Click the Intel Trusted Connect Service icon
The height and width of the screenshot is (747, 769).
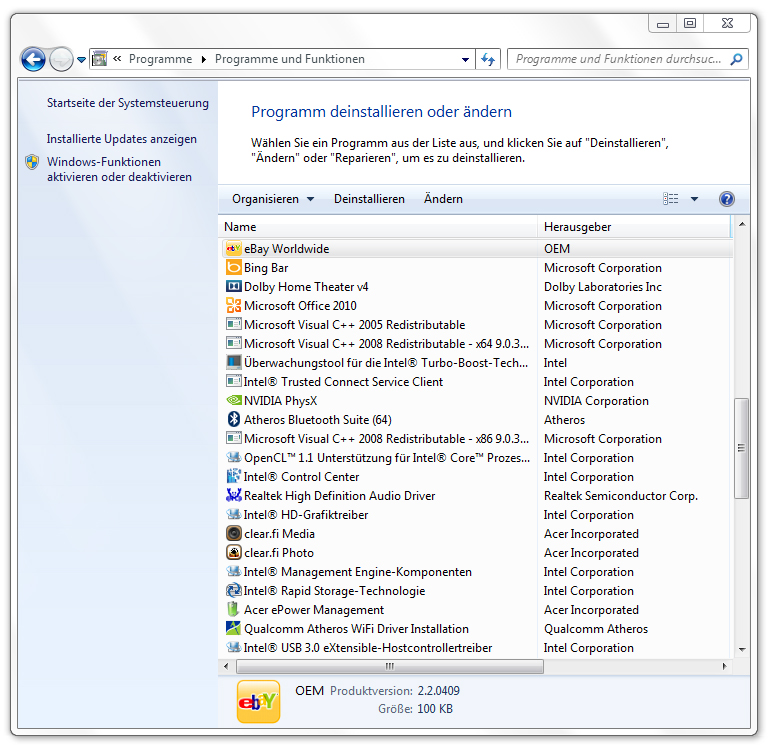pos(233,382)
